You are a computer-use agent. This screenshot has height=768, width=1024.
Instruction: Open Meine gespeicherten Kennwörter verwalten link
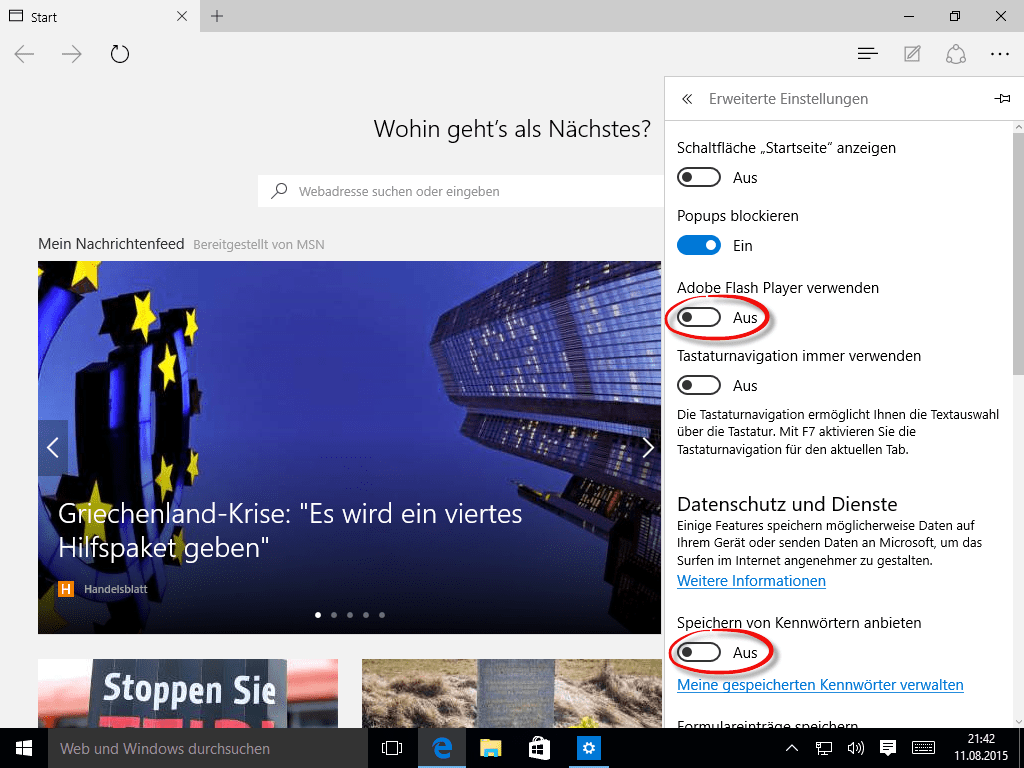tap(820, 685)
